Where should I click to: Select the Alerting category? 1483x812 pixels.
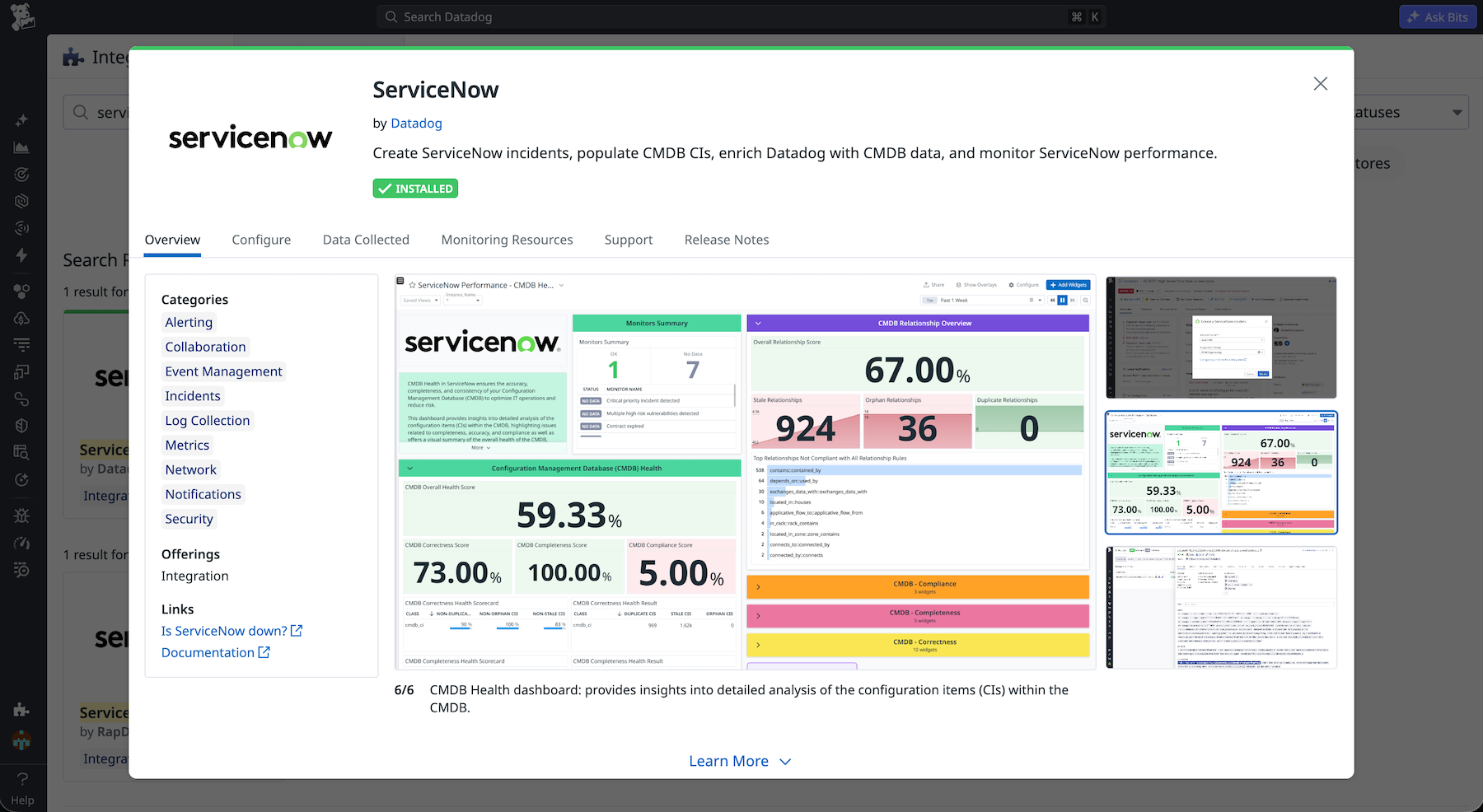(x=189, y=323)
